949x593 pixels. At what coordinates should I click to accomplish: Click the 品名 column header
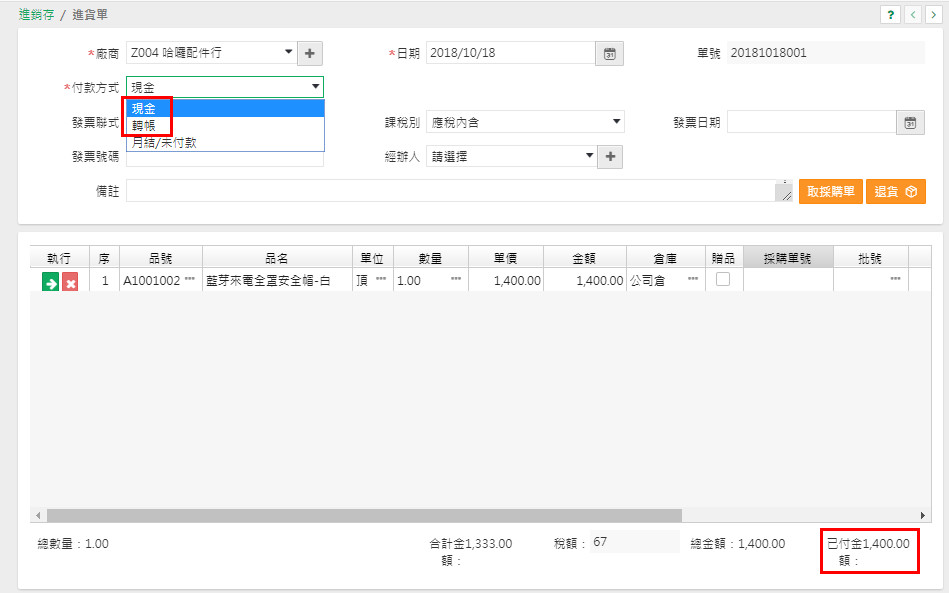pos(277,258)
